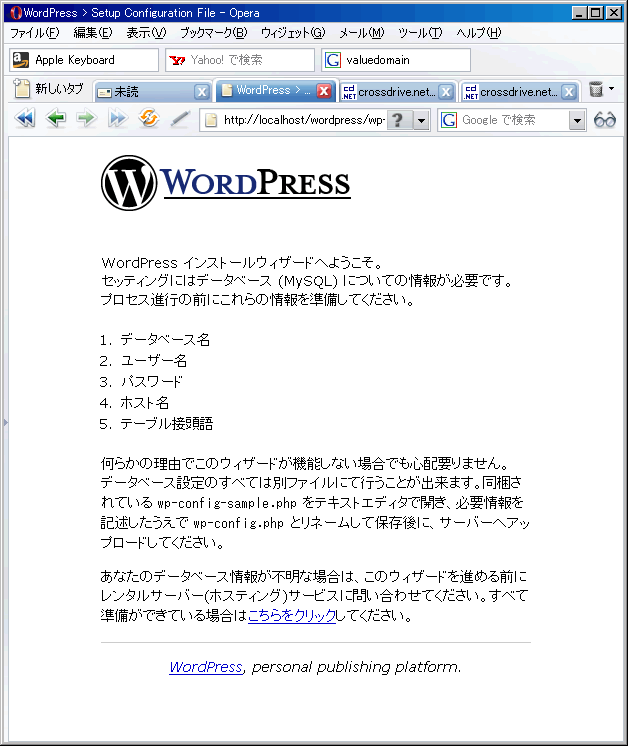Viewport: 628px width, 746px height.
Task: Maximize the Opera window
Action: (x=596, y=13)
